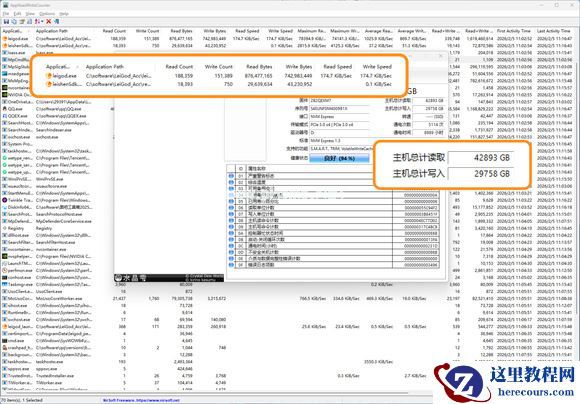This screenshot has width=580, height=404.
Task: Select SMART attribute row 0F in CrystalDiskInfo
Action: point(333,265)
